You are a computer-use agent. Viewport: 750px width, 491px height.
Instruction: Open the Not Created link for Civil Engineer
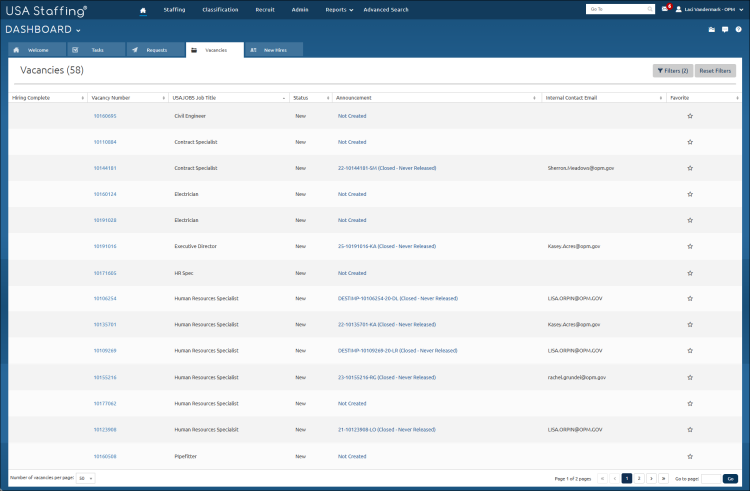352,116
